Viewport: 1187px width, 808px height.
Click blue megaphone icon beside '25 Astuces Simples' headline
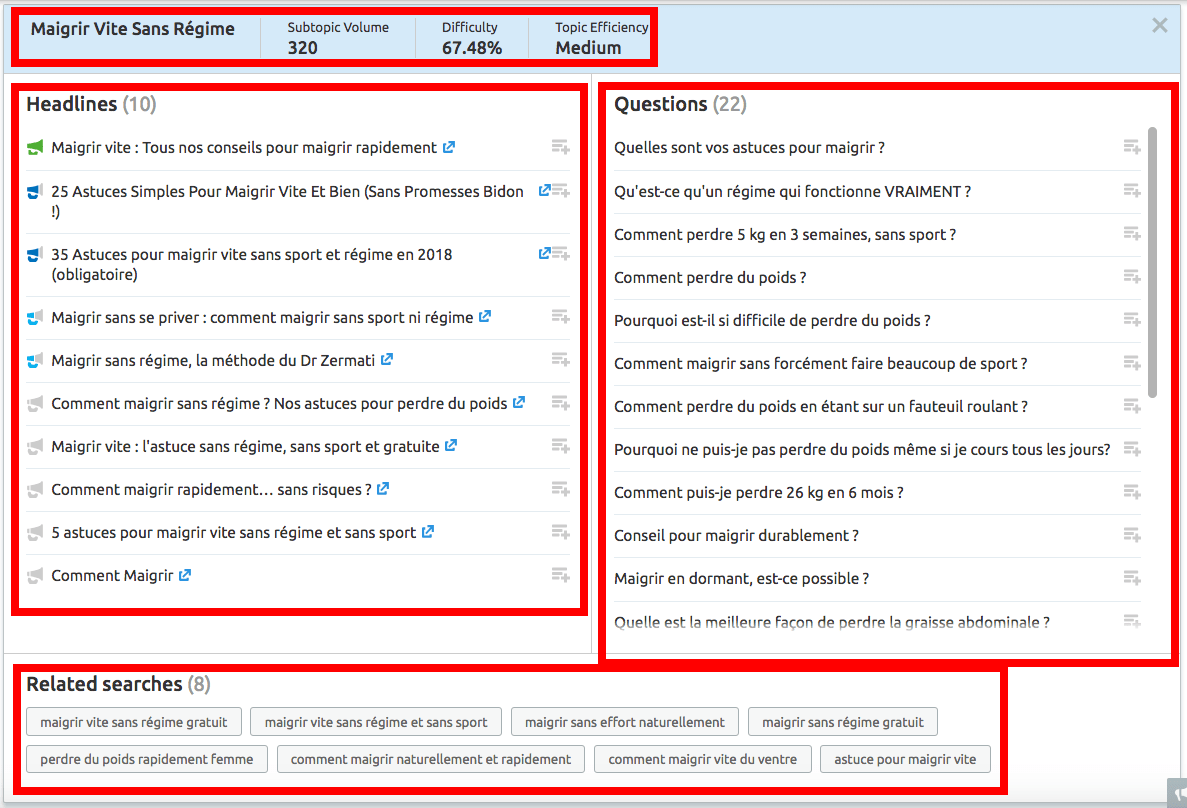point(36,191)
